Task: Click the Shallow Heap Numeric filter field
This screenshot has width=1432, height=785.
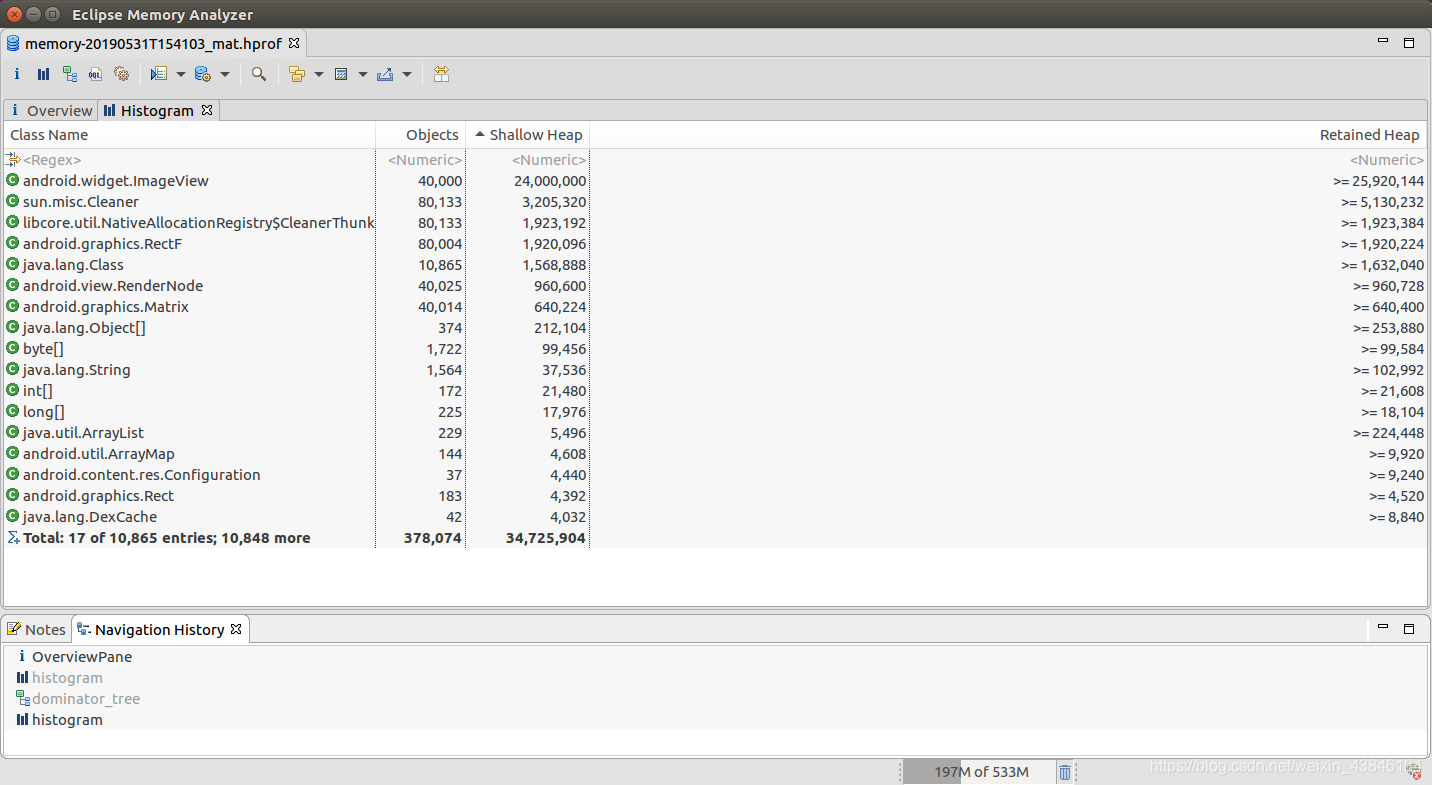Action: coord(528,160)
